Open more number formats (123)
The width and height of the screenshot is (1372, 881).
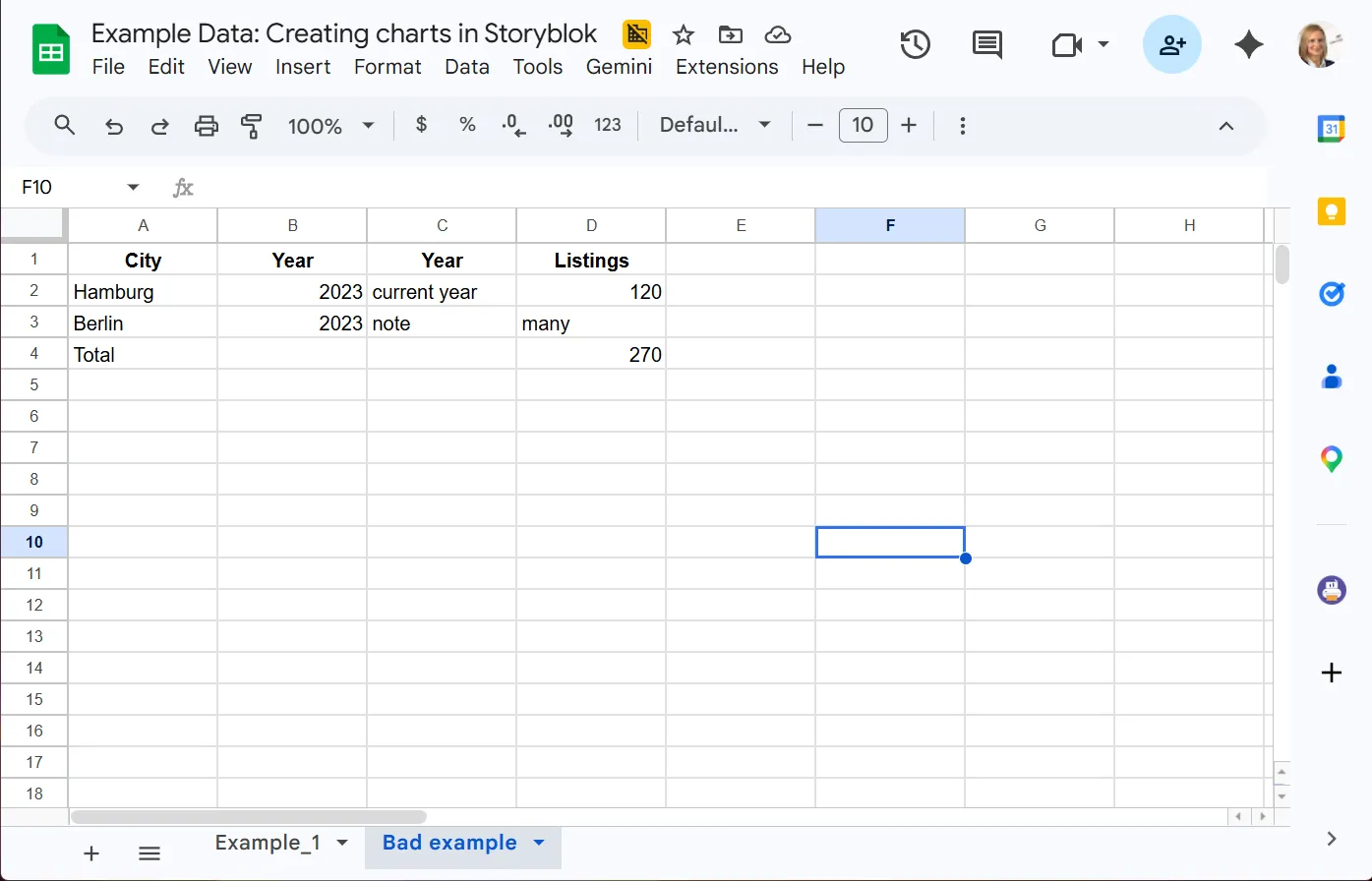pyautogui.click(x=608, y=125)
